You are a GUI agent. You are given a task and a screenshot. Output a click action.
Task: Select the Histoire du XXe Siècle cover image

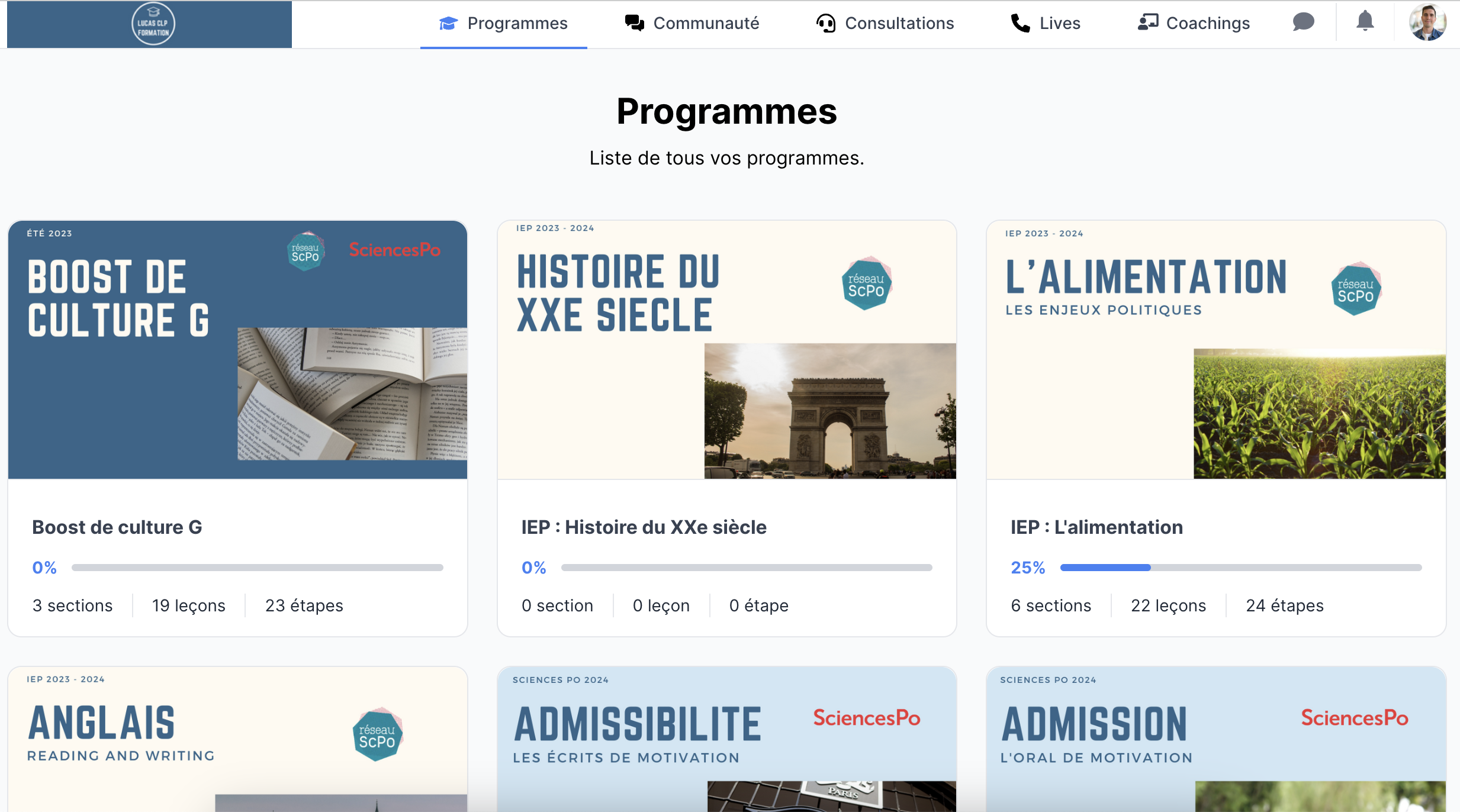pyautogui.click(x=726, y=350)
